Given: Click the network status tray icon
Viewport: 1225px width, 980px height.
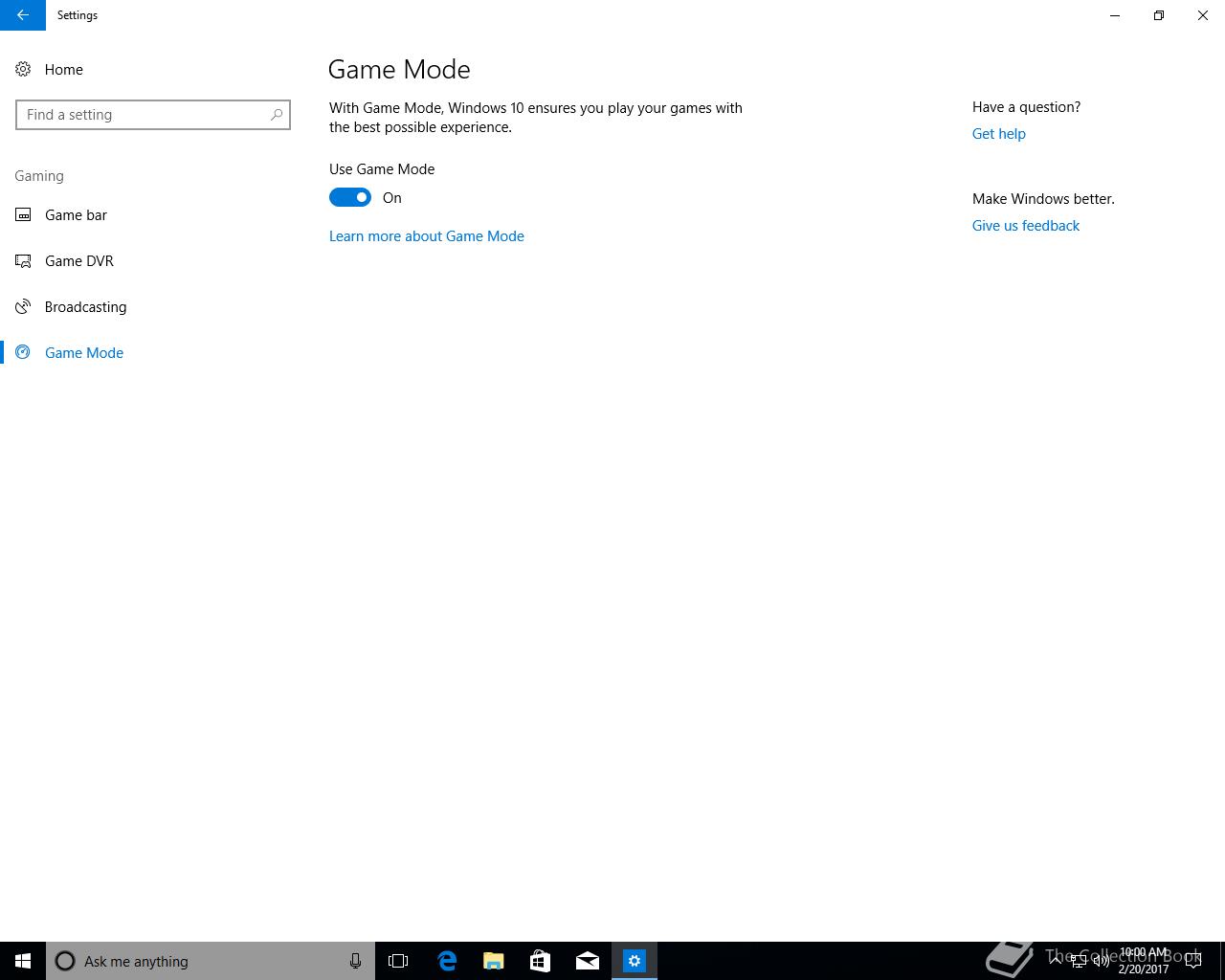Looking at the screenshot, I should click(1079, 961).
